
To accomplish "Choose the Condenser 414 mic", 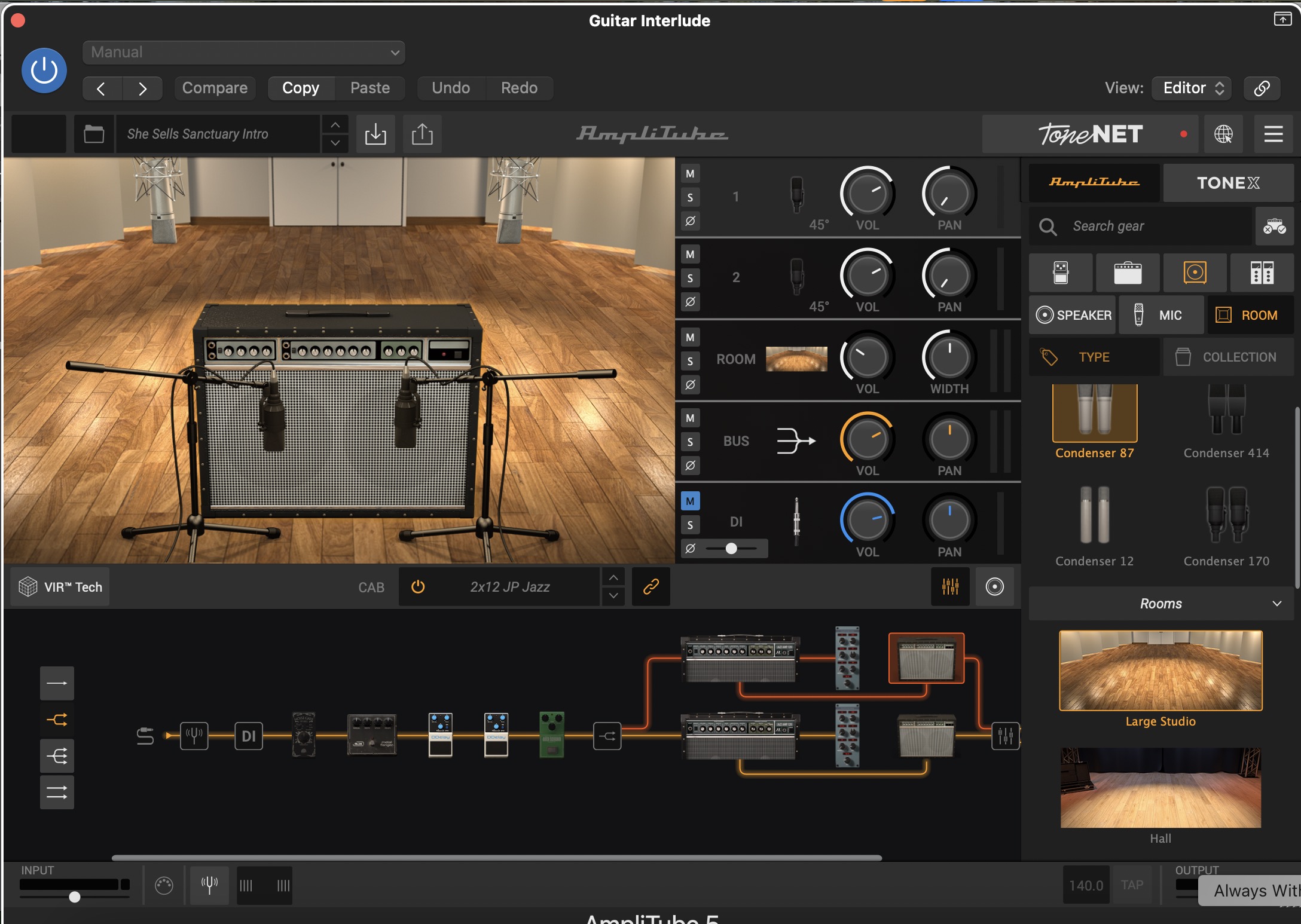I will tap(1226, 421).
